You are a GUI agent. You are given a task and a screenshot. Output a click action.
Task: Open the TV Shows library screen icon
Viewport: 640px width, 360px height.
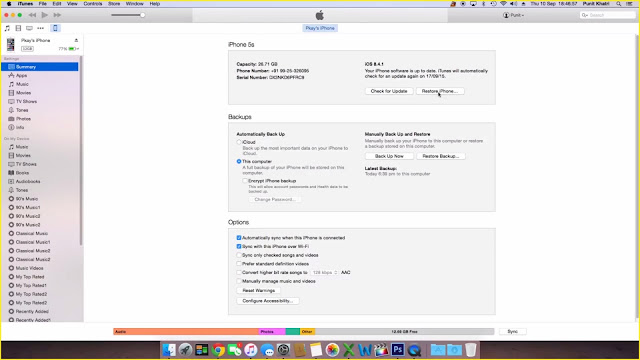click(x=29, y=28)
